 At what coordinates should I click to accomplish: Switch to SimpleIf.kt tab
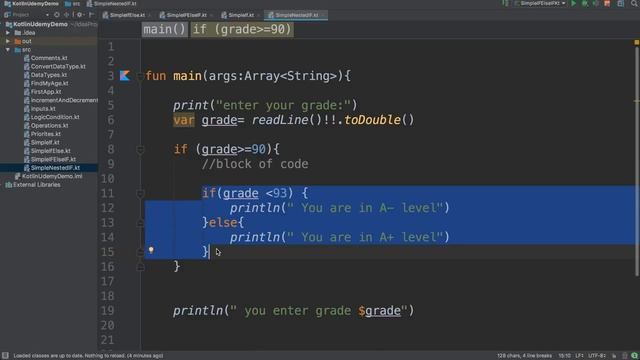(240, 15)
